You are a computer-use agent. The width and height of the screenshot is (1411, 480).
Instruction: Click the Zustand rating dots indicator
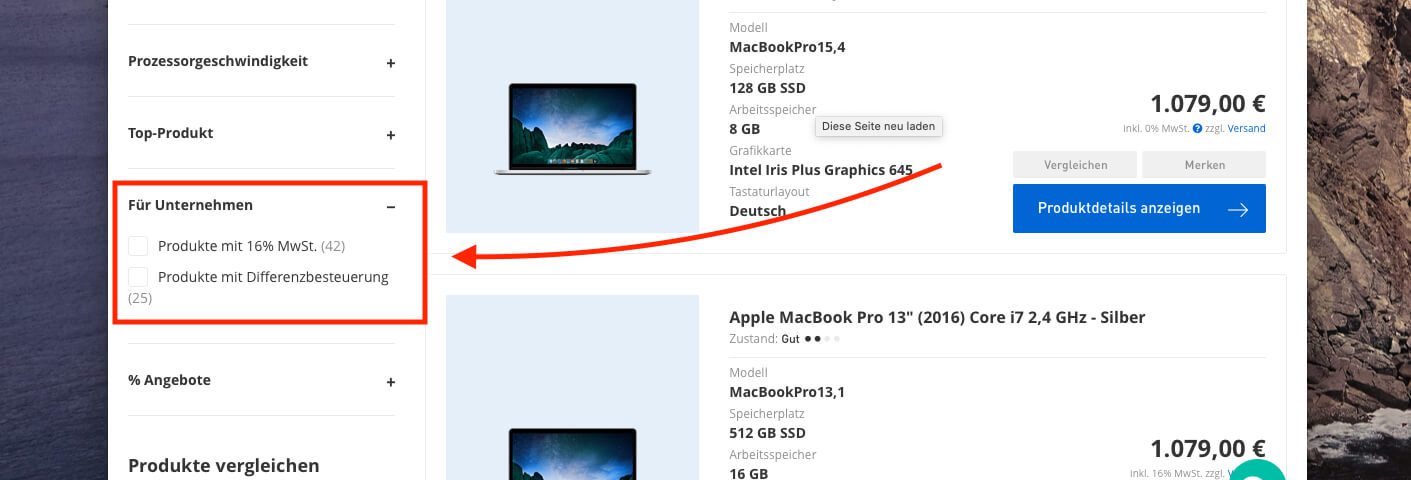tap(823, 339)
